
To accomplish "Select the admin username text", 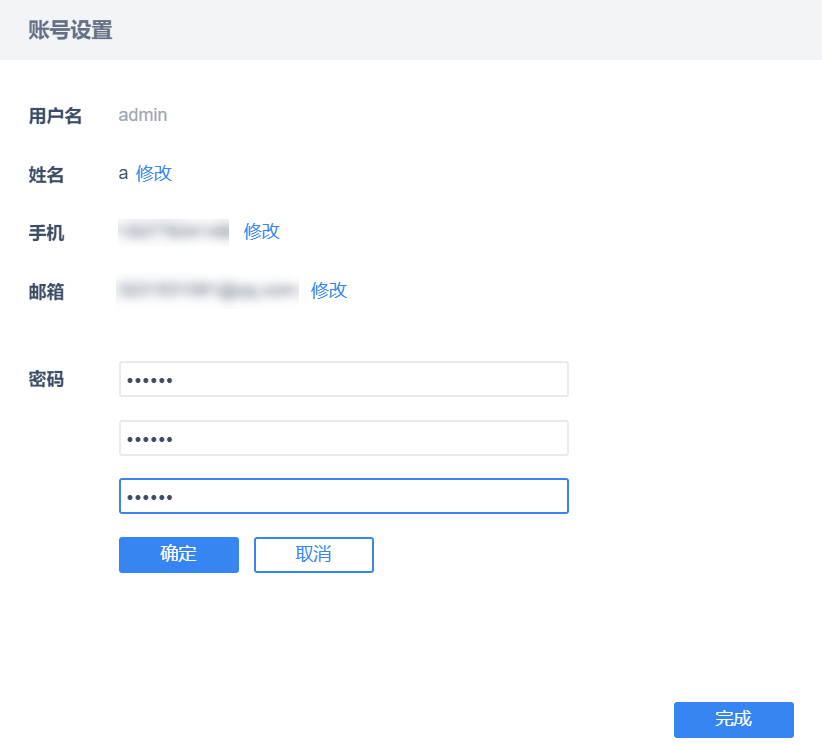I will pyautogui.click(x=143, y=115).
